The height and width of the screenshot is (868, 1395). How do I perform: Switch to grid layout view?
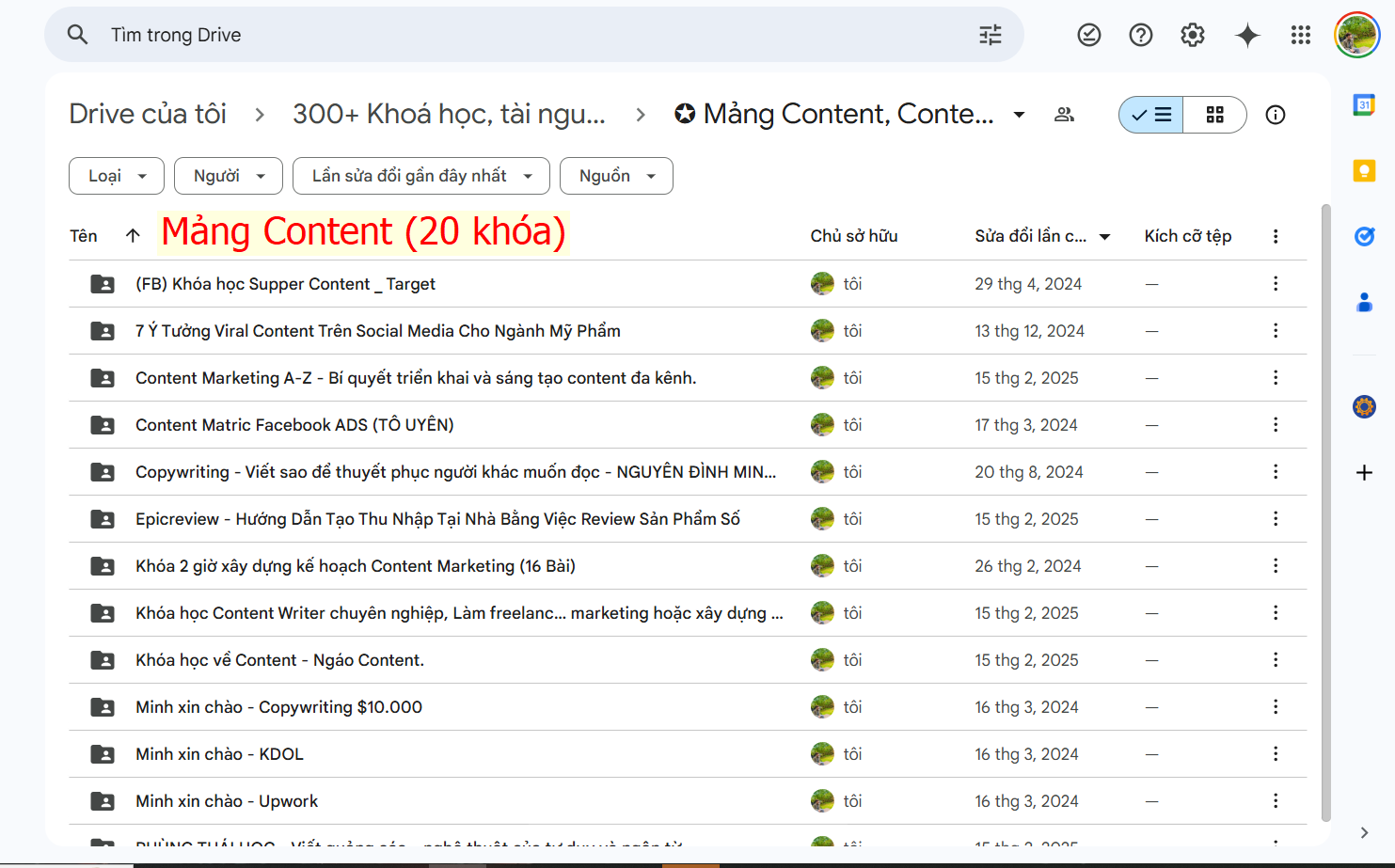pos(1215,115)
